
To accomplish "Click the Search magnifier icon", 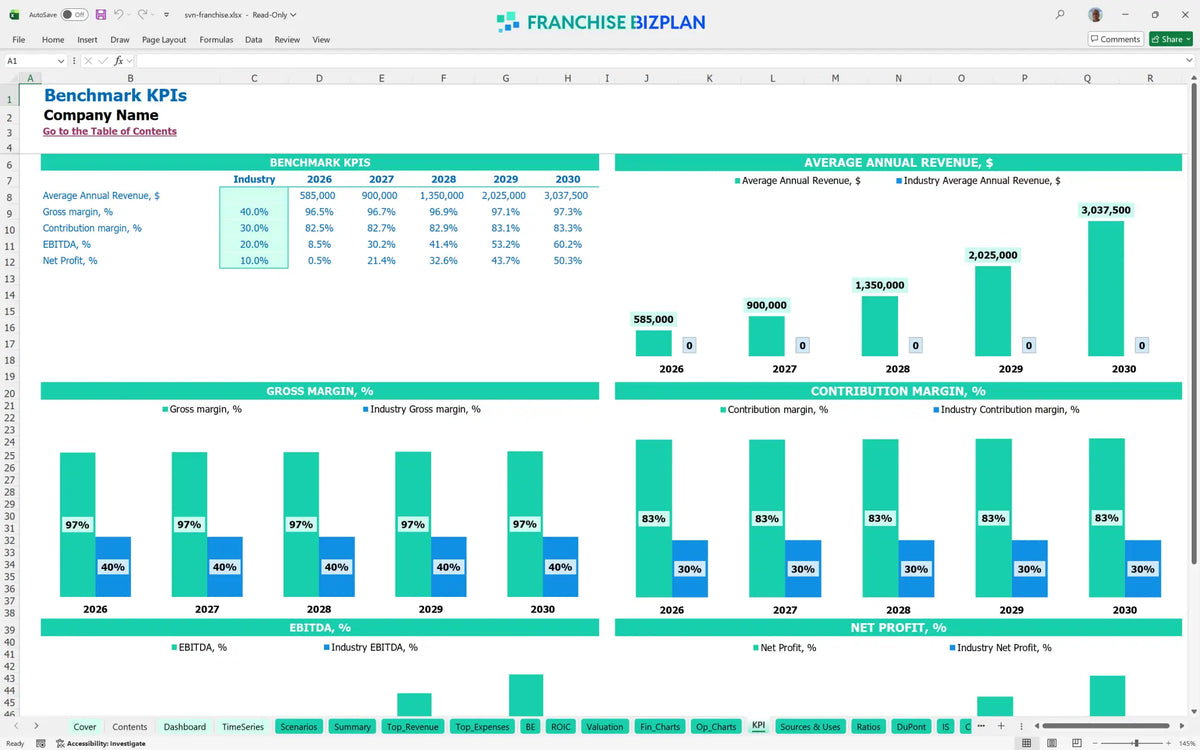I will pyautogui.click(x=1060, y=15).
